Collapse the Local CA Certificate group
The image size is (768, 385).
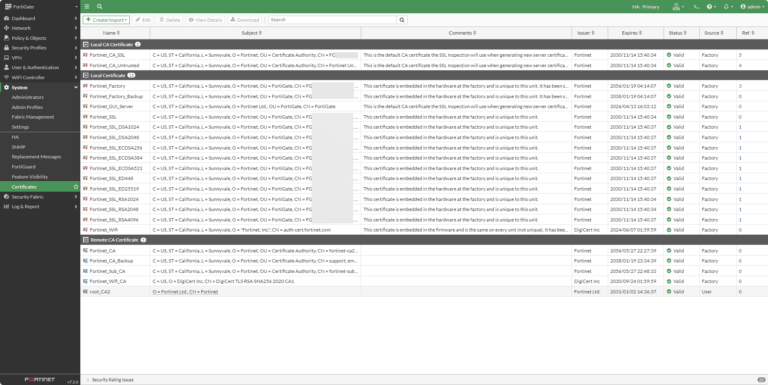click(x=86, y=45)
